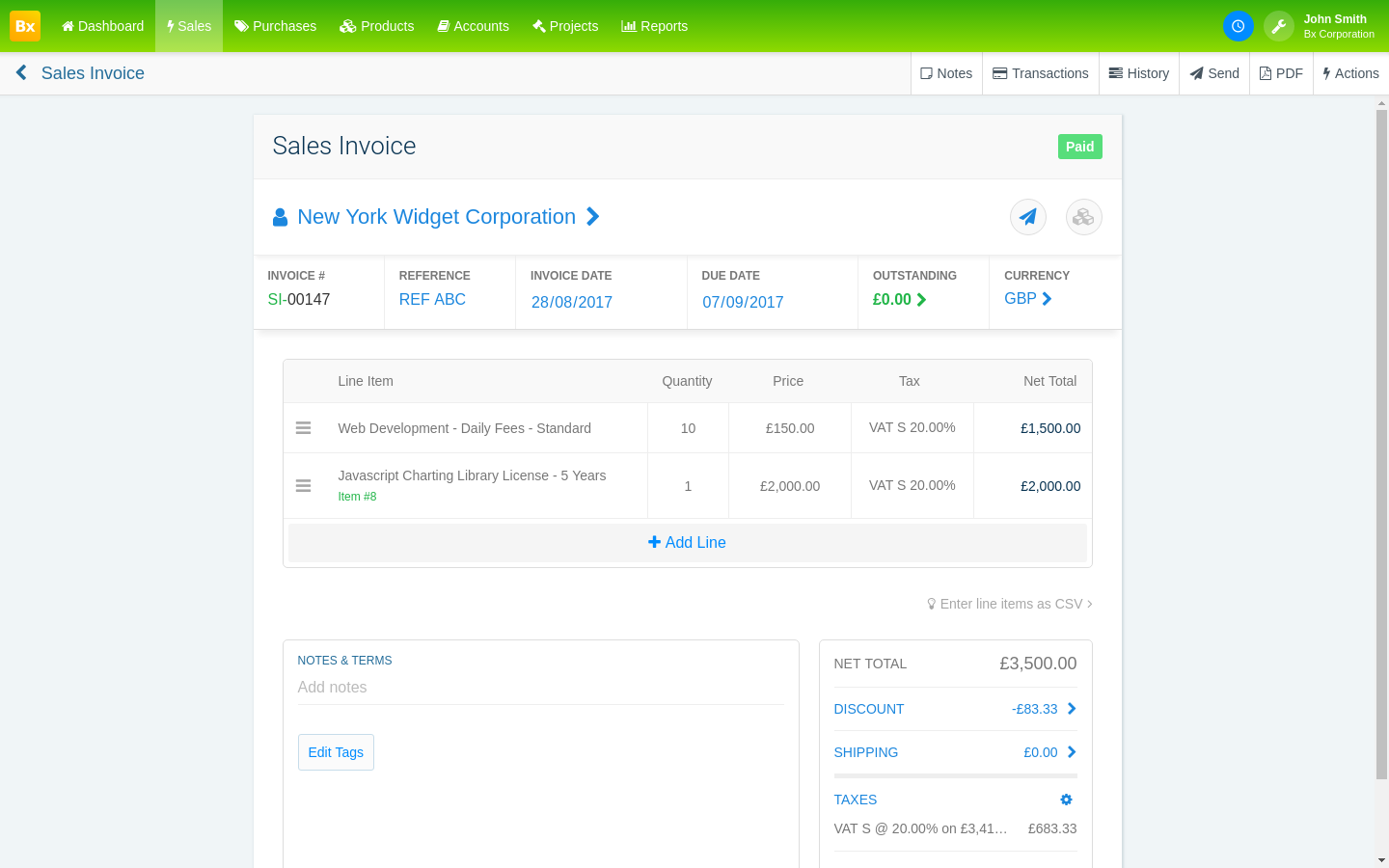Select Web Development line item description

point(465,428)
